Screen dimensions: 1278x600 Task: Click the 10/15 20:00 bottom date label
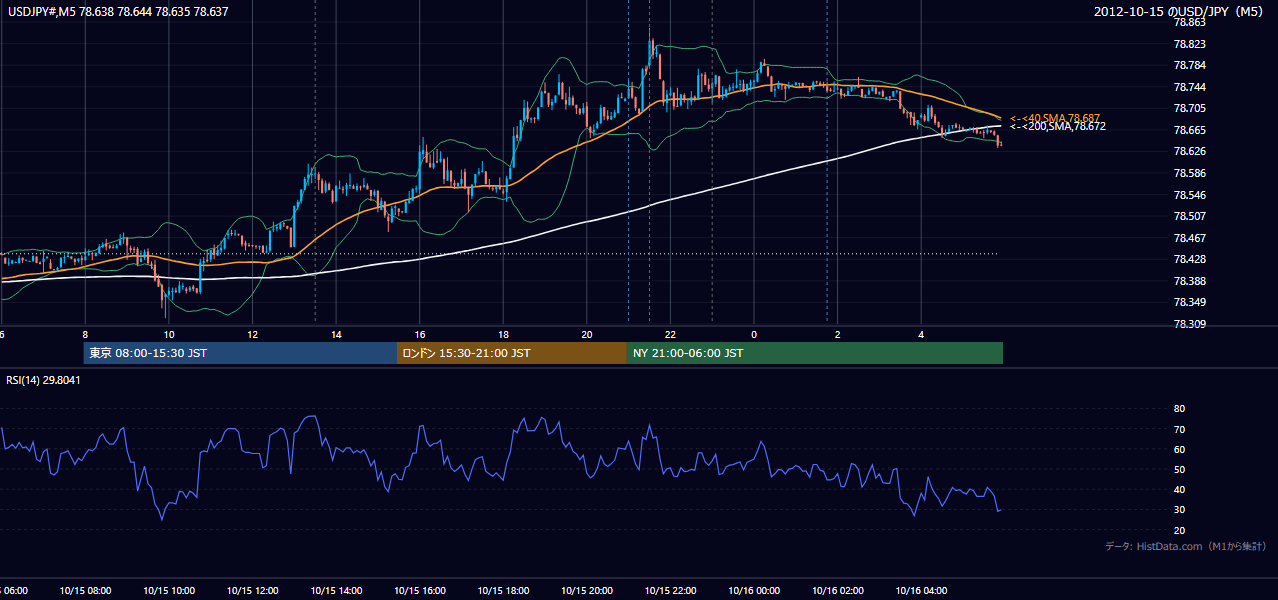(x=587, y=591)
